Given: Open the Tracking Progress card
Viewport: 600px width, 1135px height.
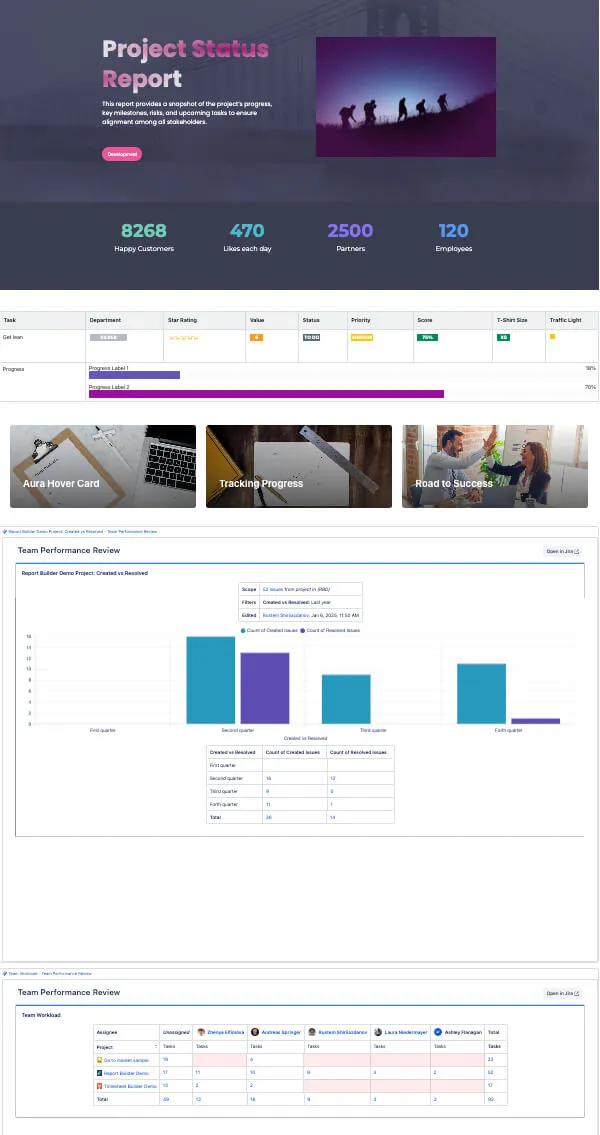Looking at the screenshot, I should pos(299,466).
